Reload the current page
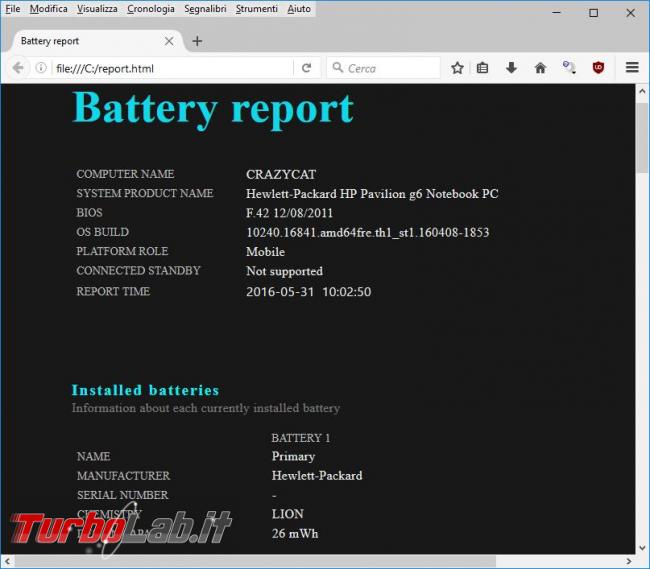 tap(306, 68)
